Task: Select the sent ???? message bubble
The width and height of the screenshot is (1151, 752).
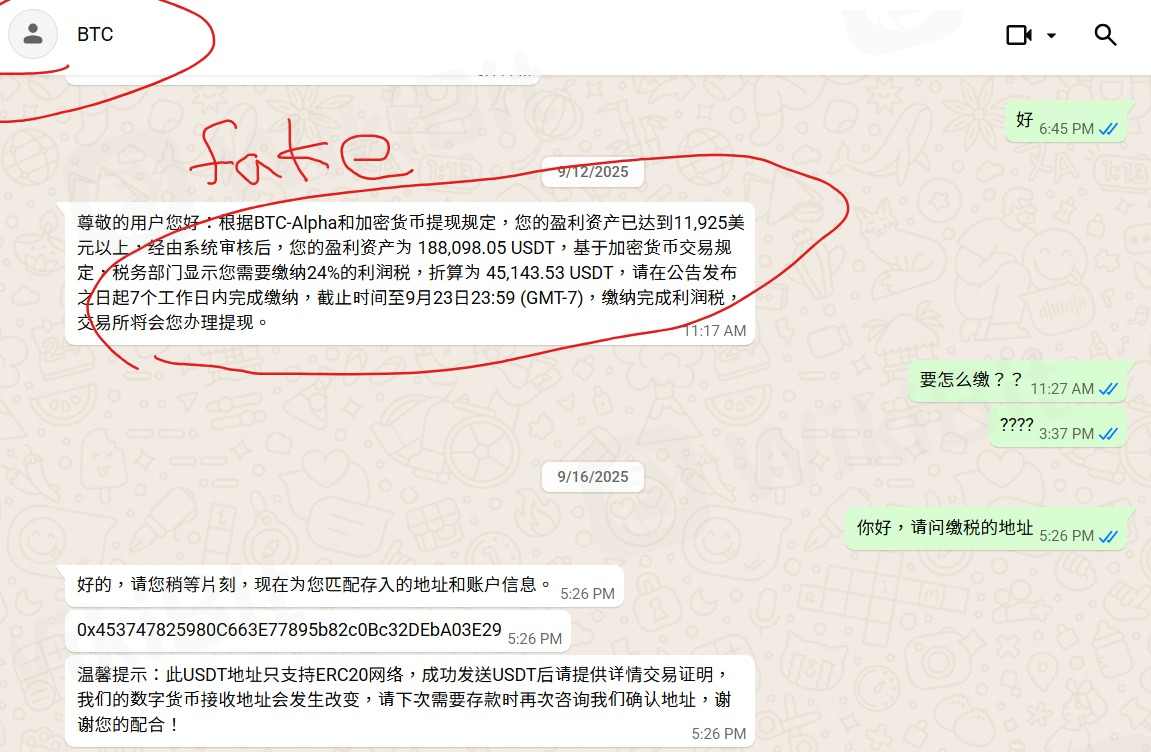Action: (x=1059, y=427)
